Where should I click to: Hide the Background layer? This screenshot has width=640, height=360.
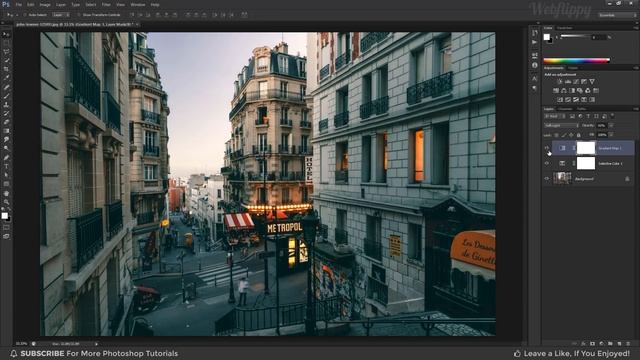tap(547, 178)
